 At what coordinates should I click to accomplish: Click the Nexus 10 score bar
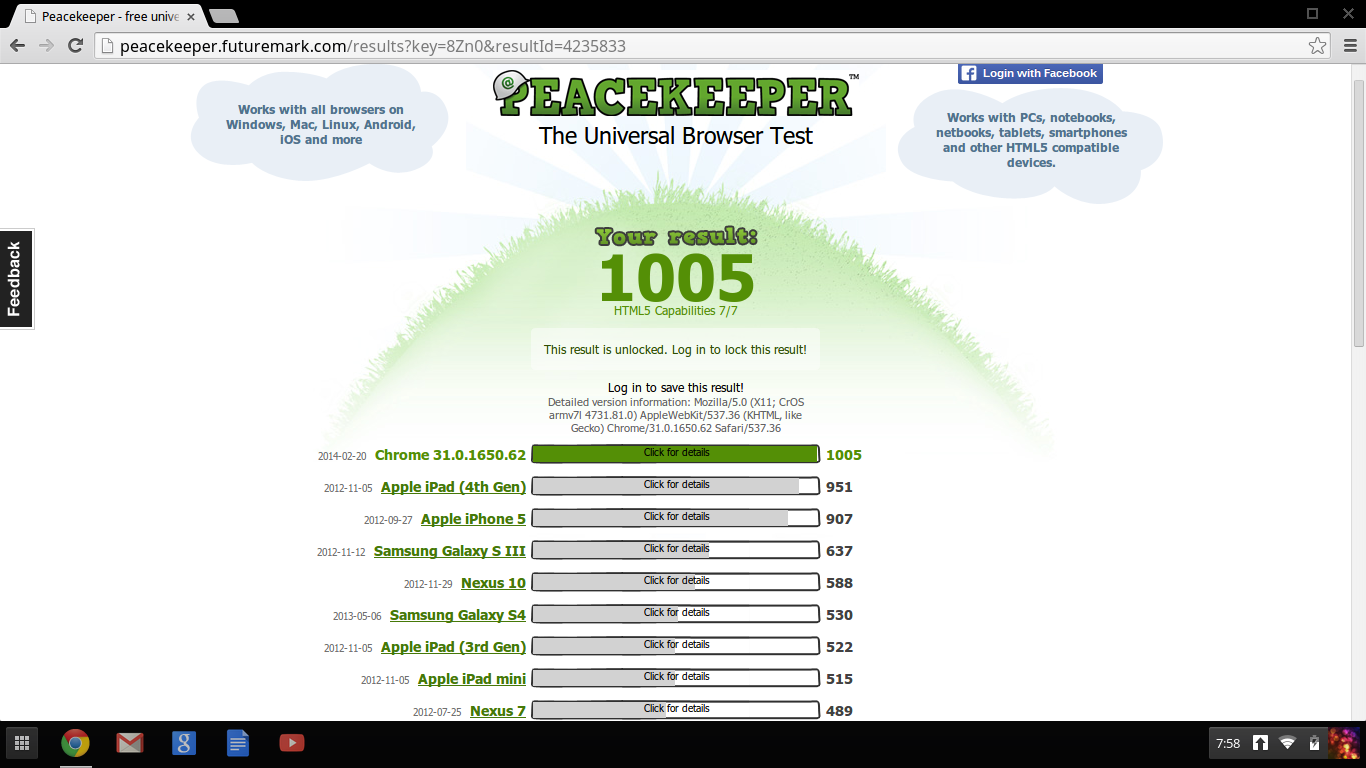[676, 582]
